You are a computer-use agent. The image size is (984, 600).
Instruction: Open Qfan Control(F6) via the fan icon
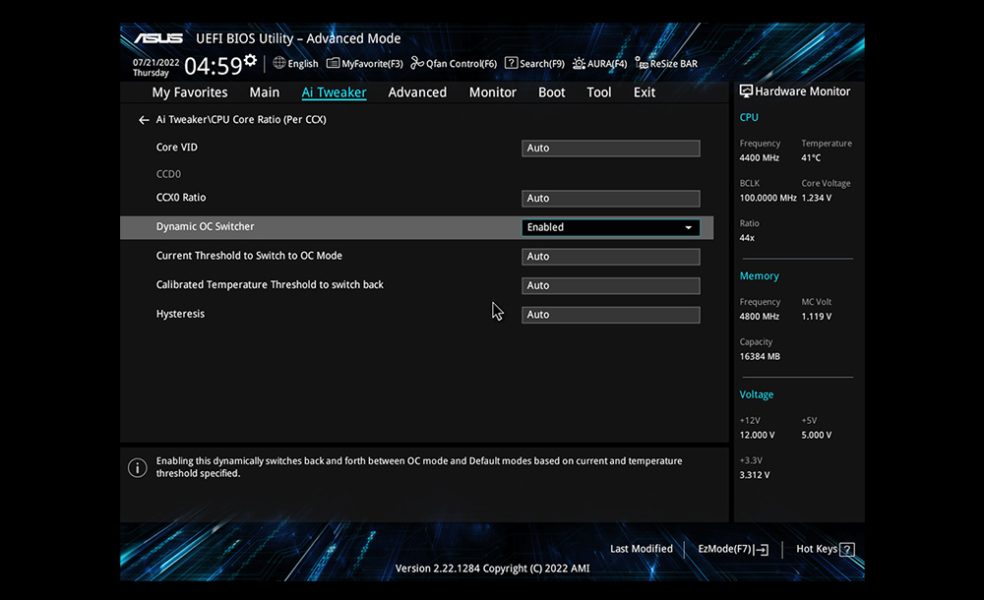pyautogui.click(x=417, y=63)
